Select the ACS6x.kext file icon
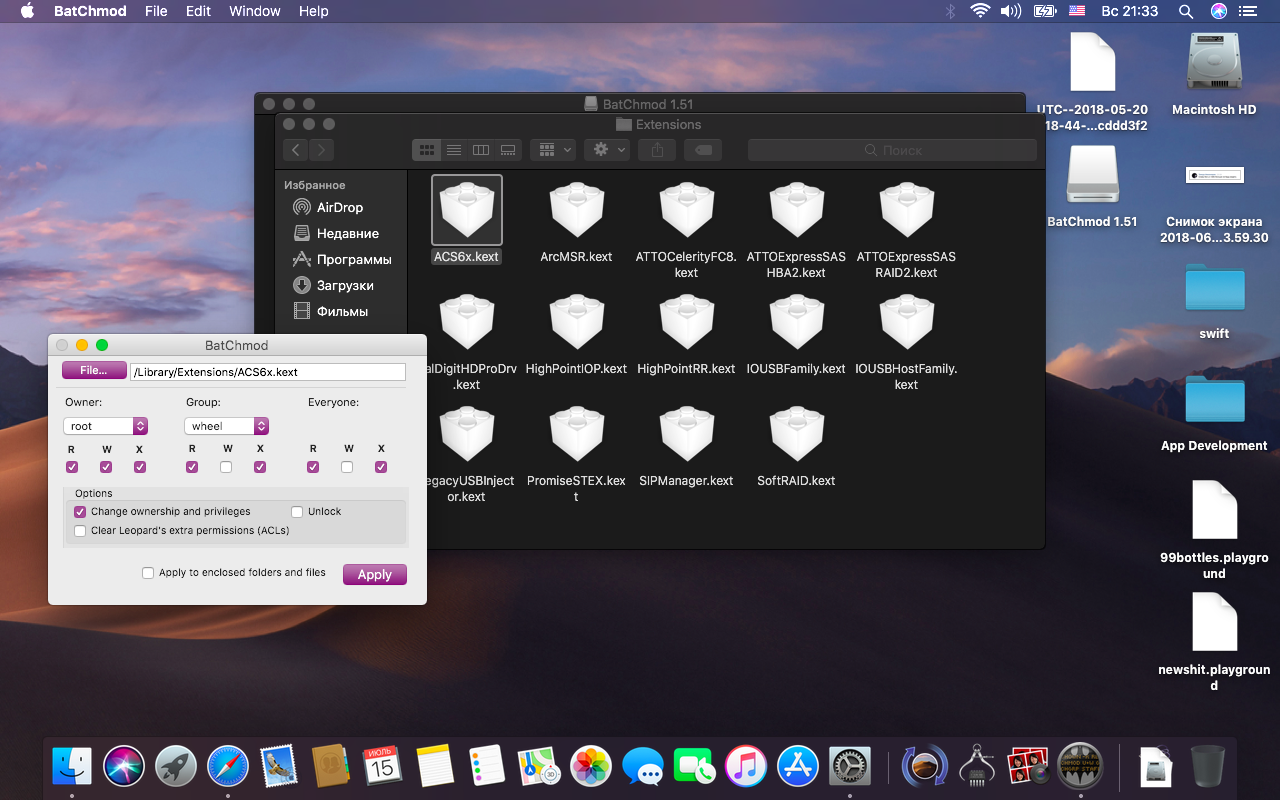This screenshot has width=1280, height=800. pos(467,210)
